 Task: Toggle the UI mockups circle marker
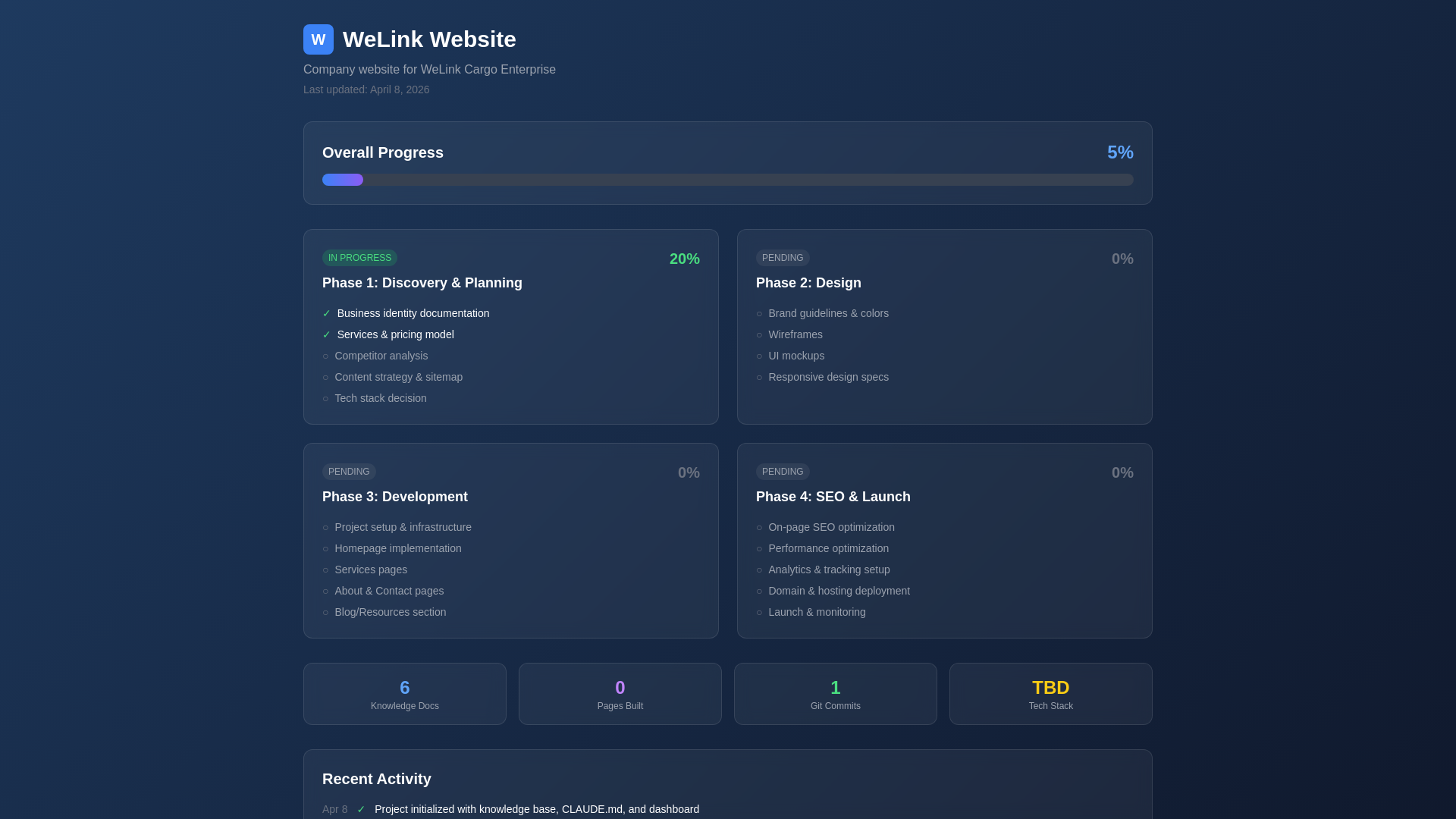759,356
